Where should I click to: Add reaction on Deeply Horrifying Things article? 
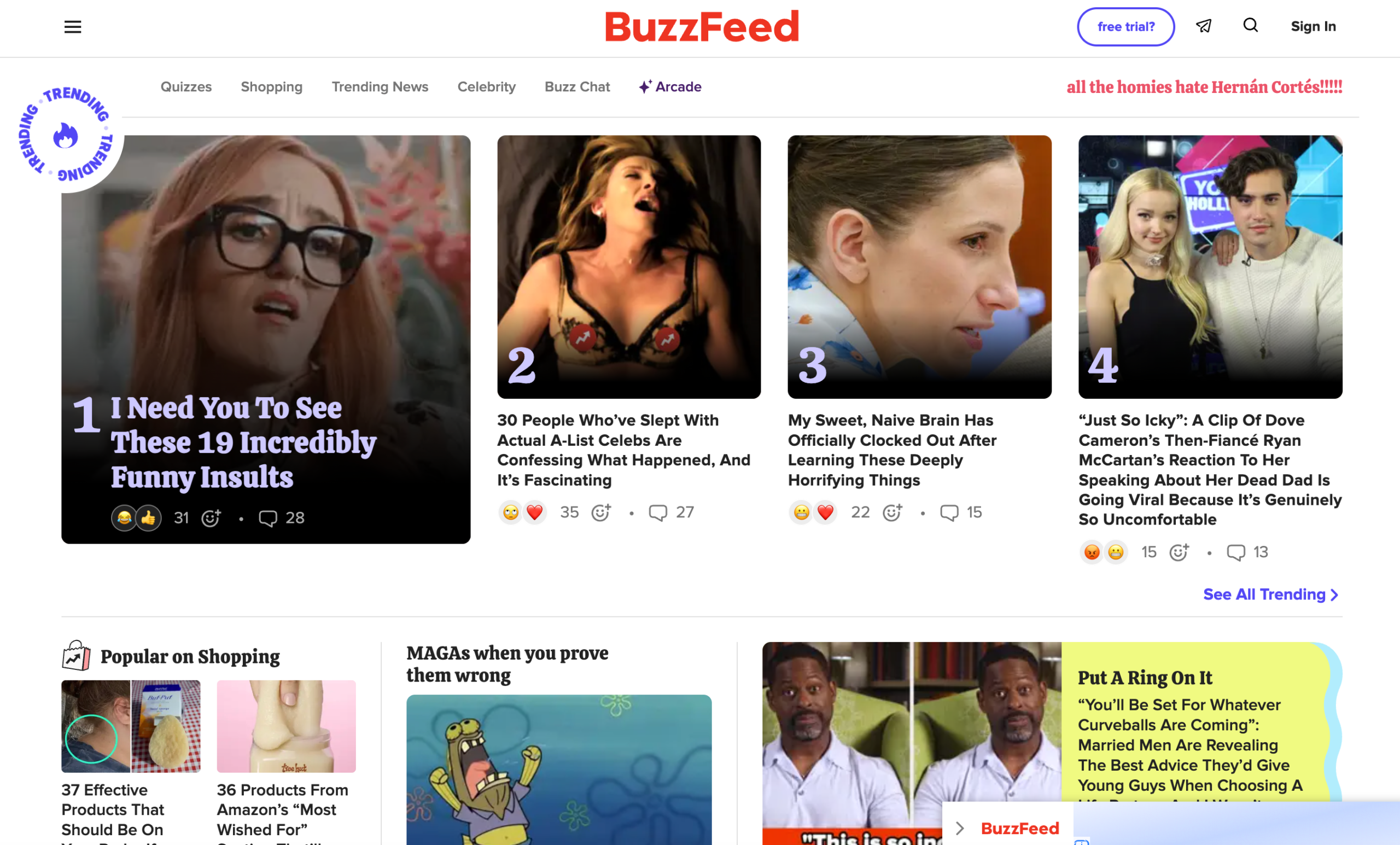(x=892, y=512)
